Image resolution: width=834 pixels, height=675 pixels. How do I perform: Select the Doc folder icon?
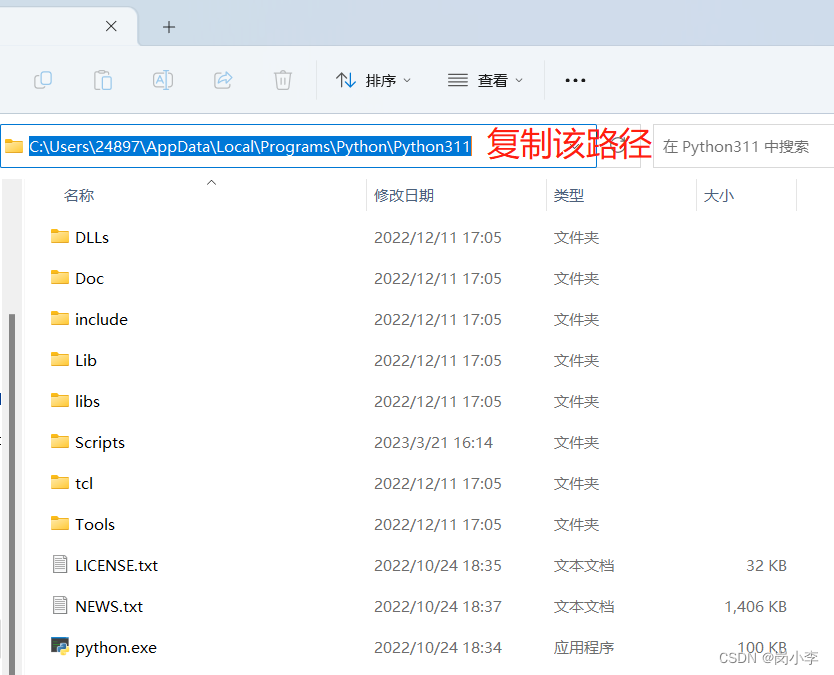tap(60, 277)
